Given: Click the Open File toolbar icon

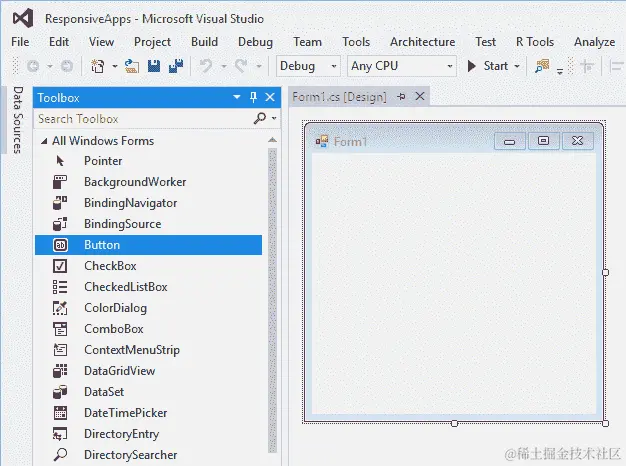Looking at the screenshot, I should 132,66.
